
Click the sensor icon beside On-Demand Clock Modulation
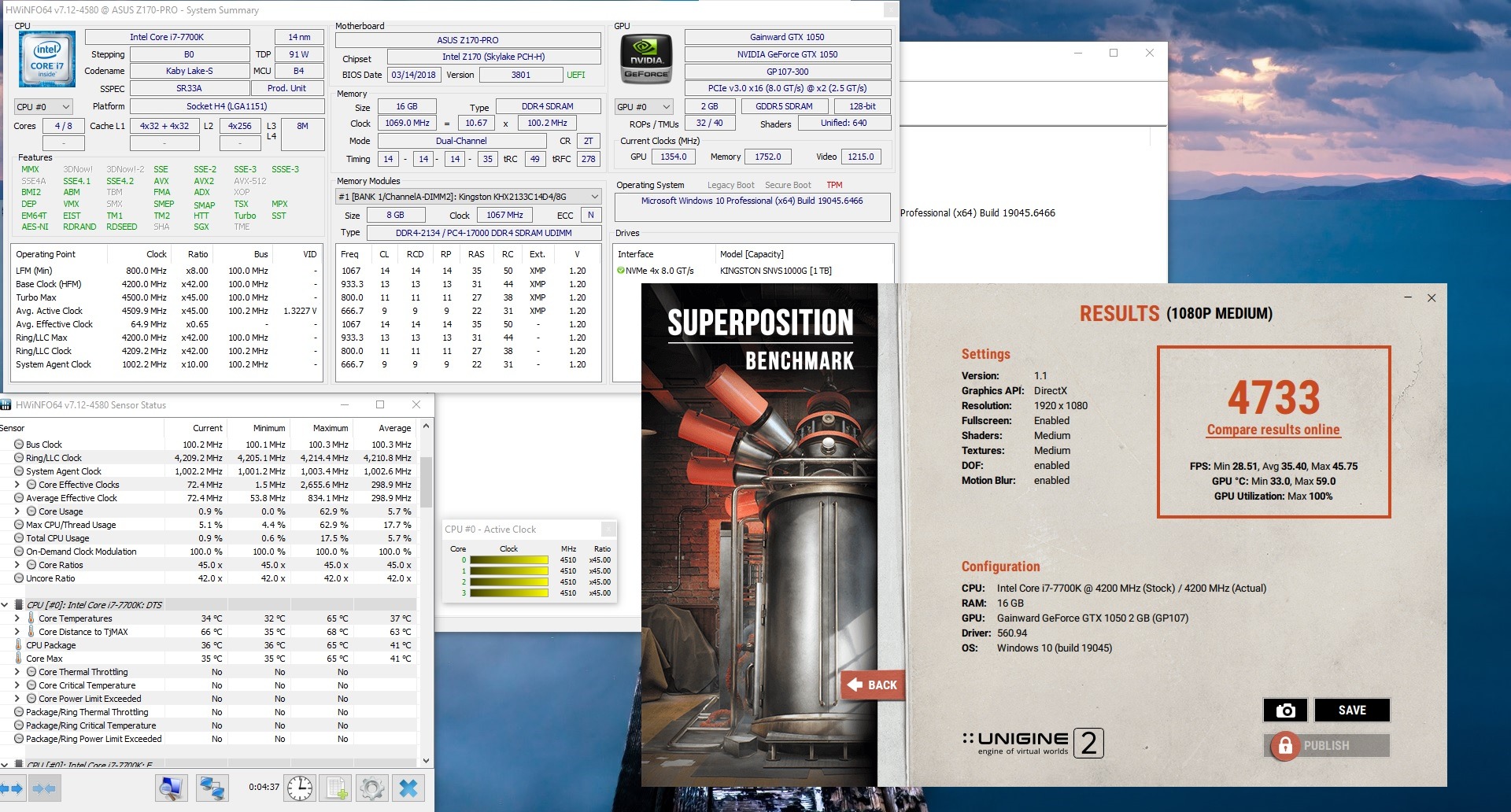pyautogui.click(x=19, y=552)
